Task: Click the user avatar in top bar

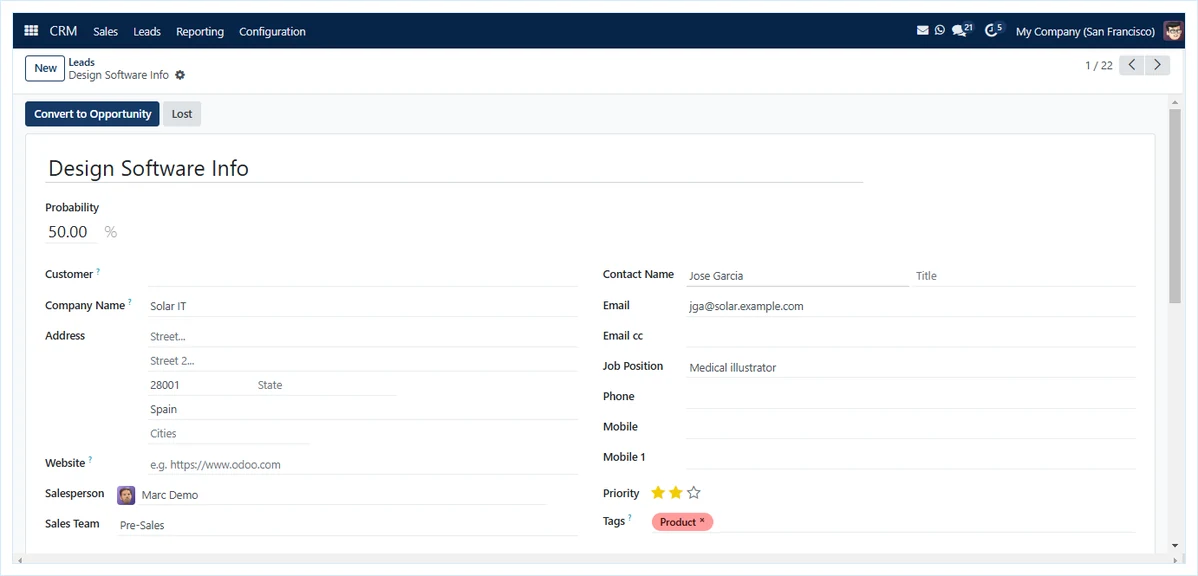Action: [x=1173, y=31]
